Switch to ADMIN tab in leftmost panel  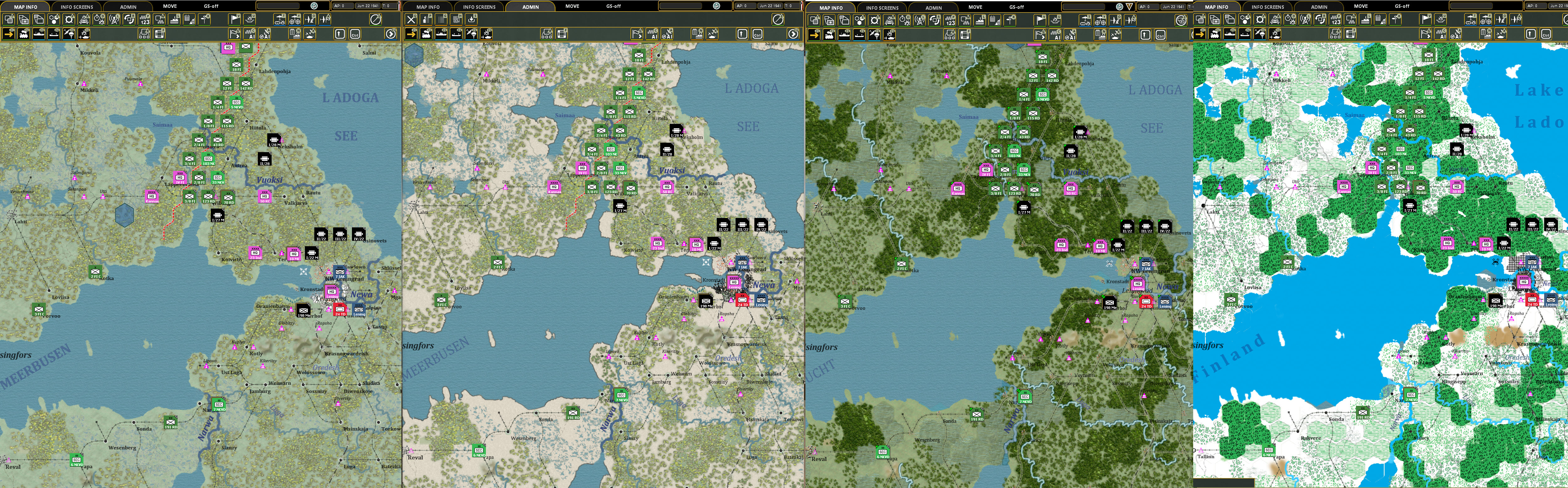click(128, 7)
